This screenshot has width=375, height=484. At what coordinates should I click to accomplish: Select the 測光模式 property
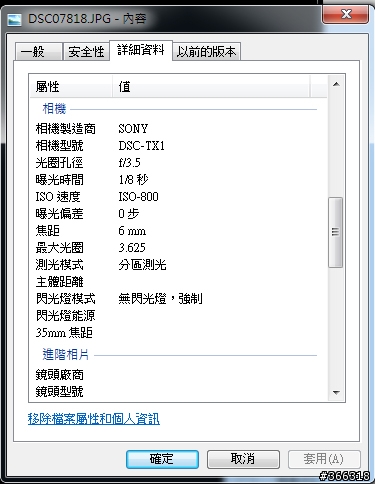click(x=59, y=265)
